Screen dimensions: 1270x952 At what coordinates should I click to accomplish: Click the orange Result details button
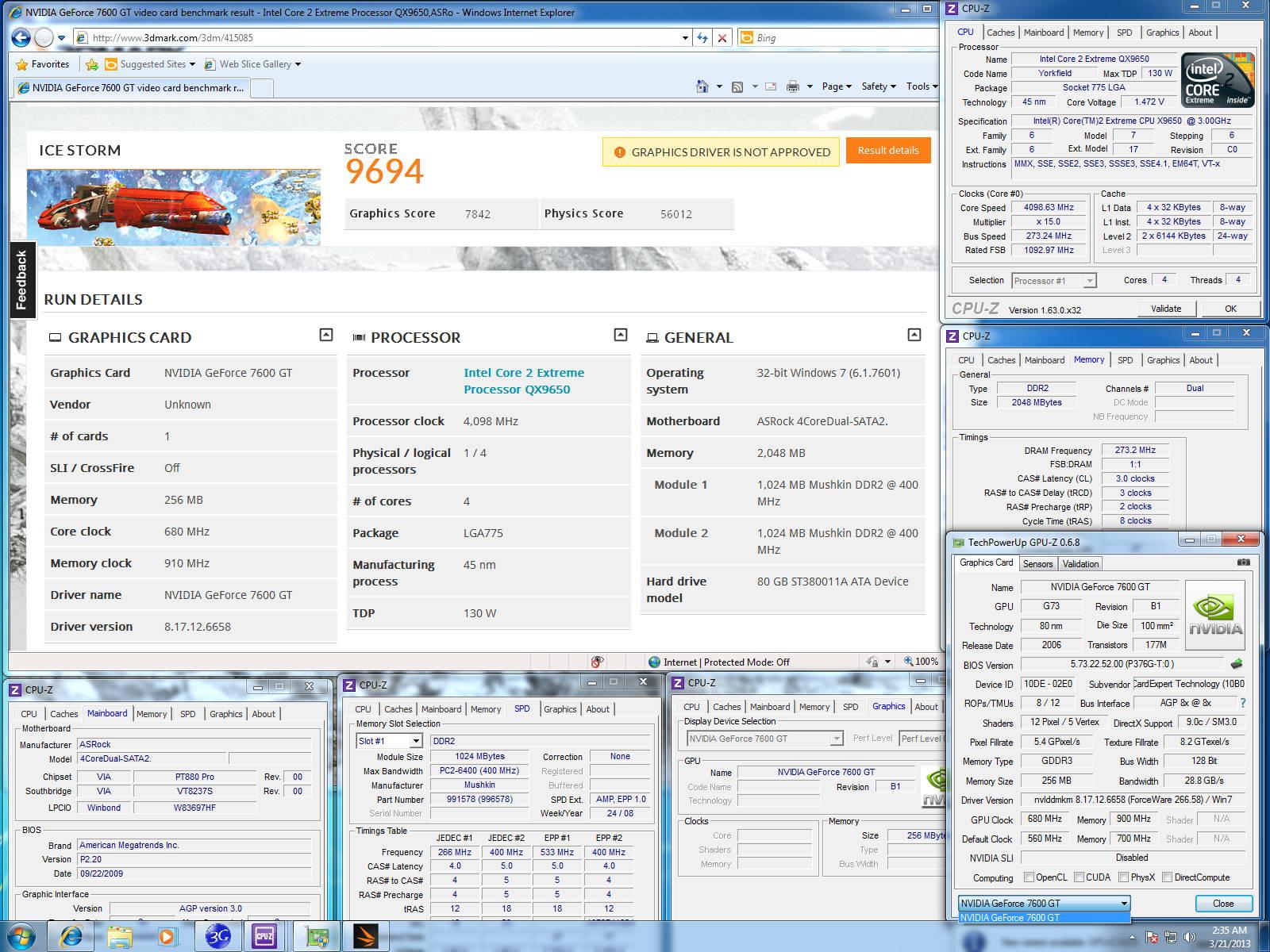888,150
